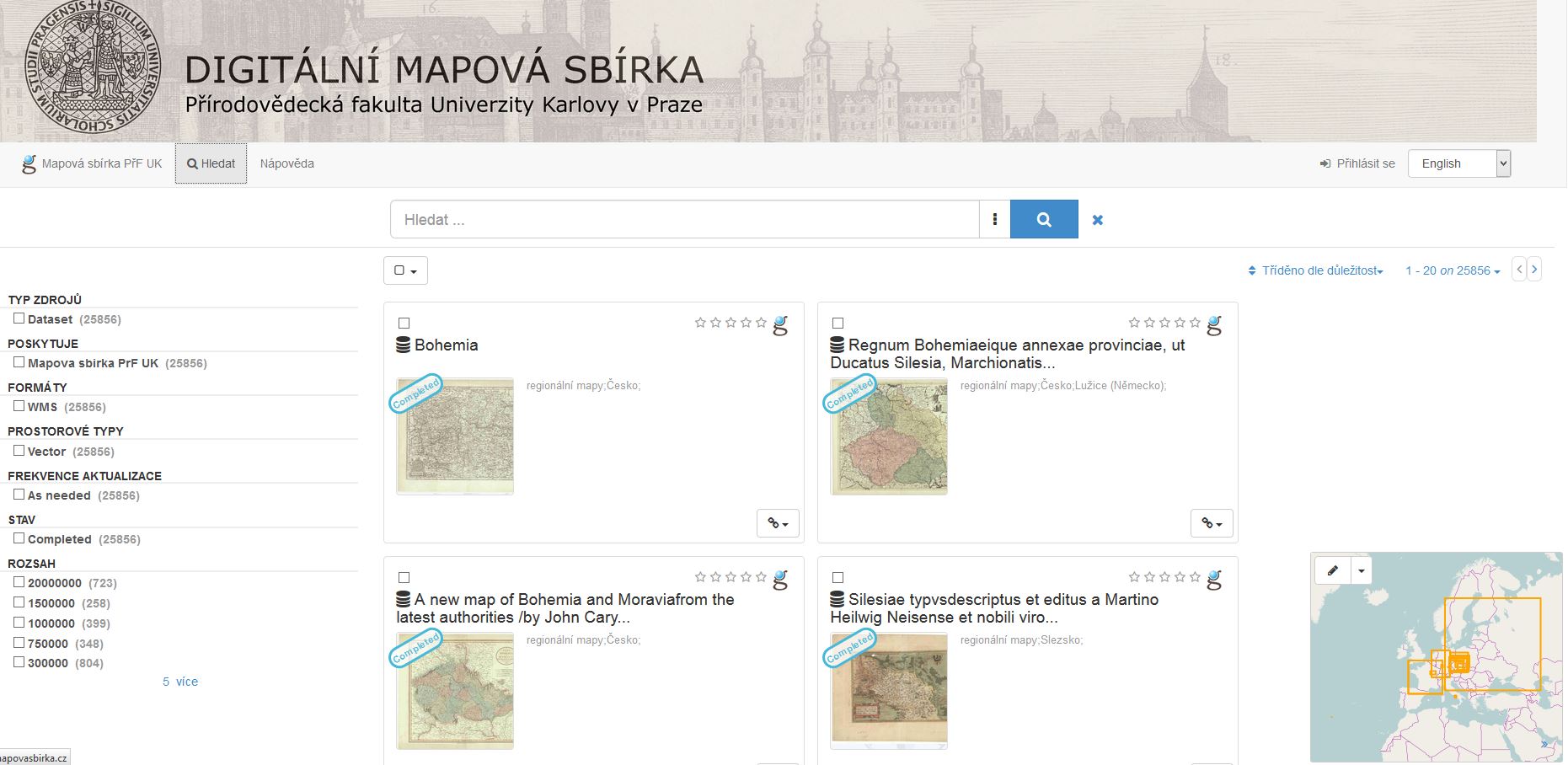Check the Mapova sbirka PrF UK filter
Image resolution: width=1568 pixels, height=765 pixels.
(19, 362)
